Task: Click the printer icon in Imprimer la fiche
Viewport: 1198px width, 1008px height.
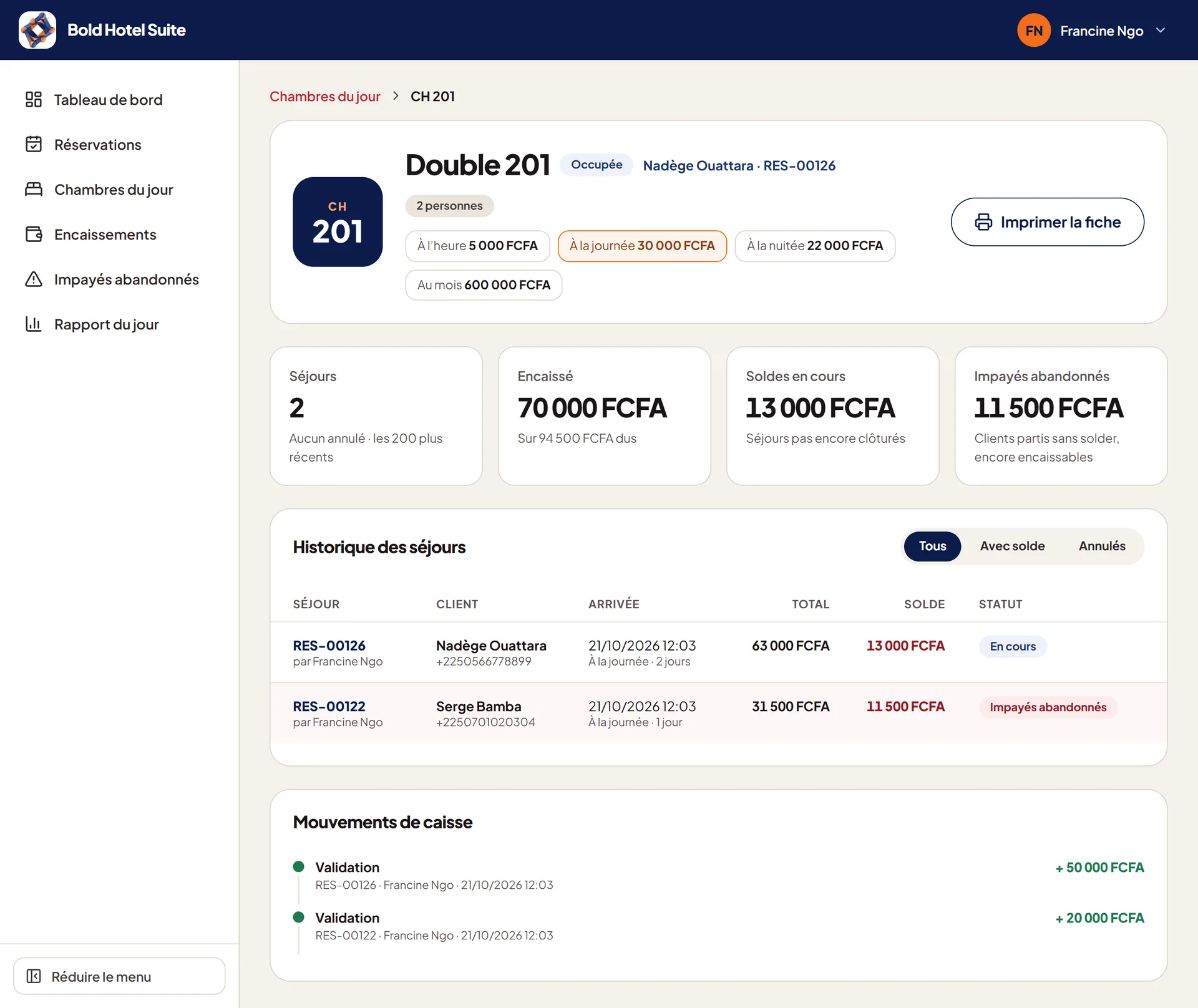Action: pyautogui.click(x=983, y=222)
